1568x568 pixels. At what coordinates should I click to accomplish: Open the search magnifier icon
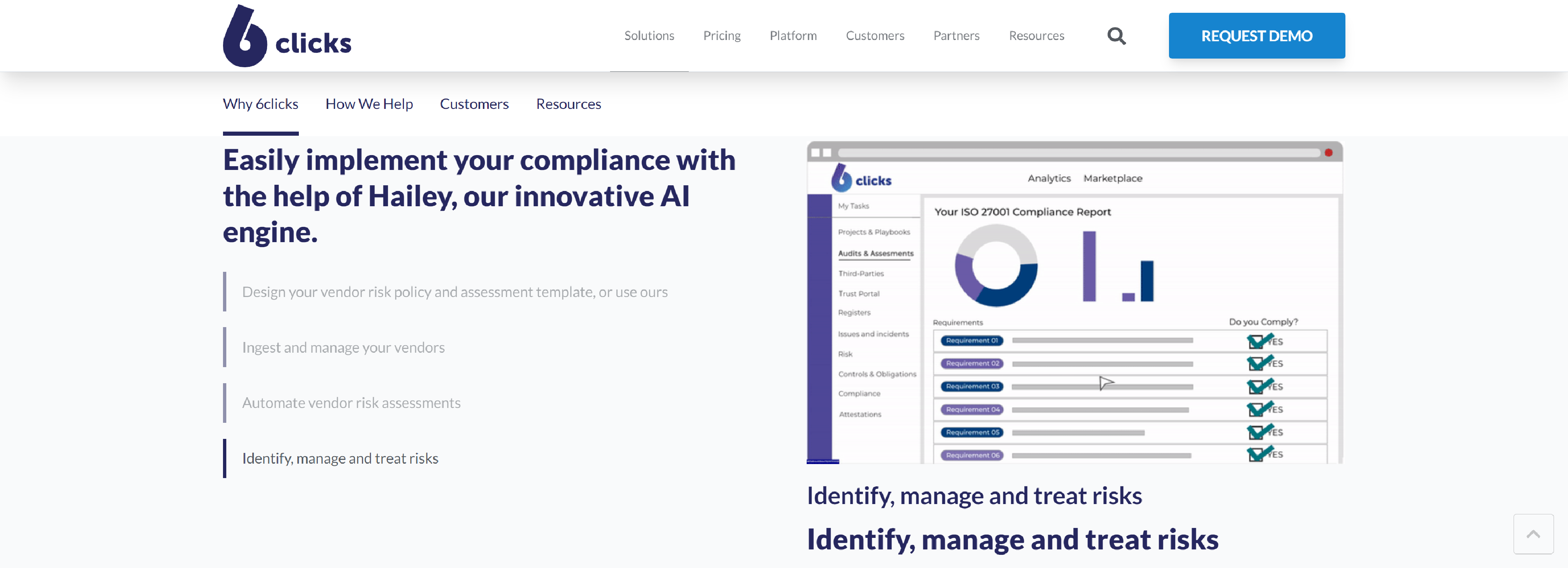click(x=1116, y=36)
